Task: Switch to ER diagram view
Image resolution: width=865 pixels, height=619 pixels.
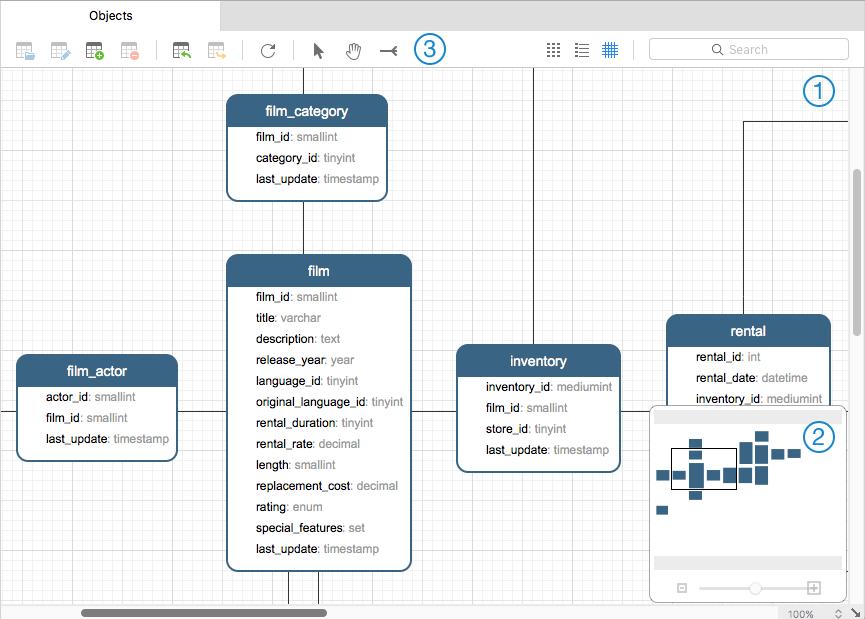Action: 610,50
